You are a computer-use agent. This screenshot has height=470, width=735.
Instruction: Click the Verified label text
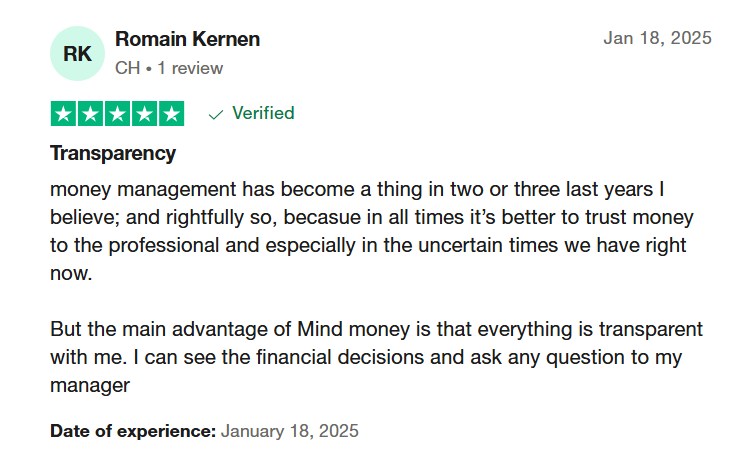pos(263,113)
